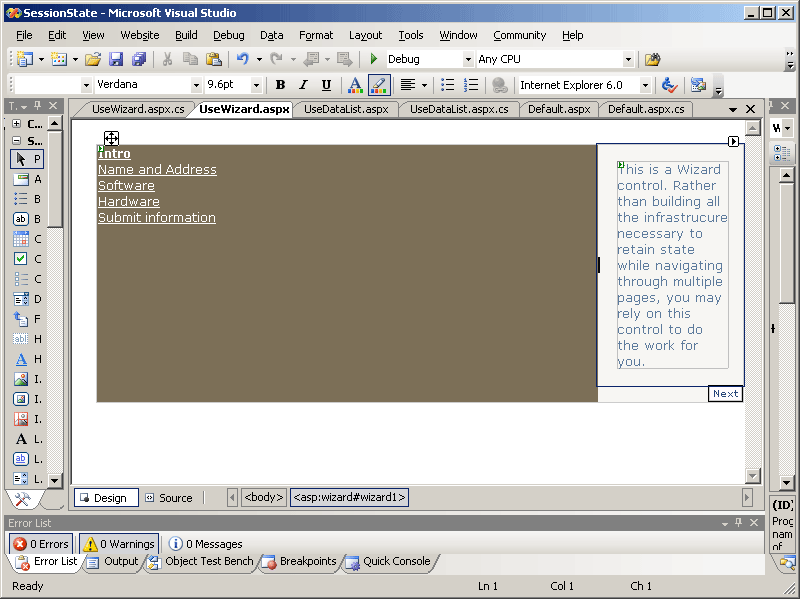This screenshot has width=800, height=599.
Task: Switch to Source view
Action: [168, 498]
